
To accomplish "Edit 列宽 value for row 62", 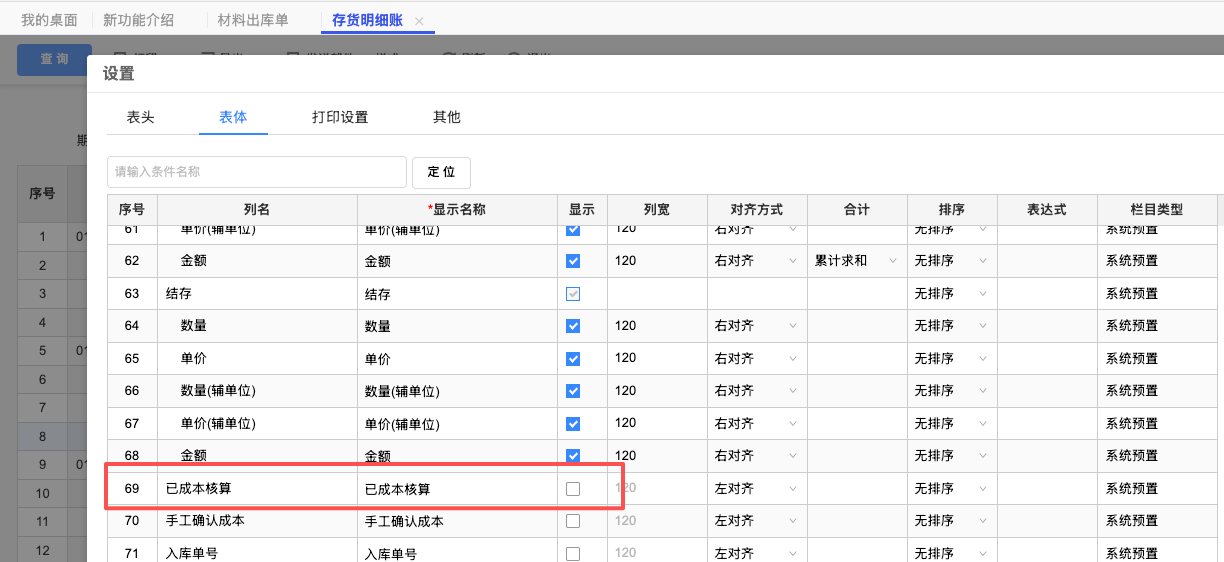I will click(657, 261).
